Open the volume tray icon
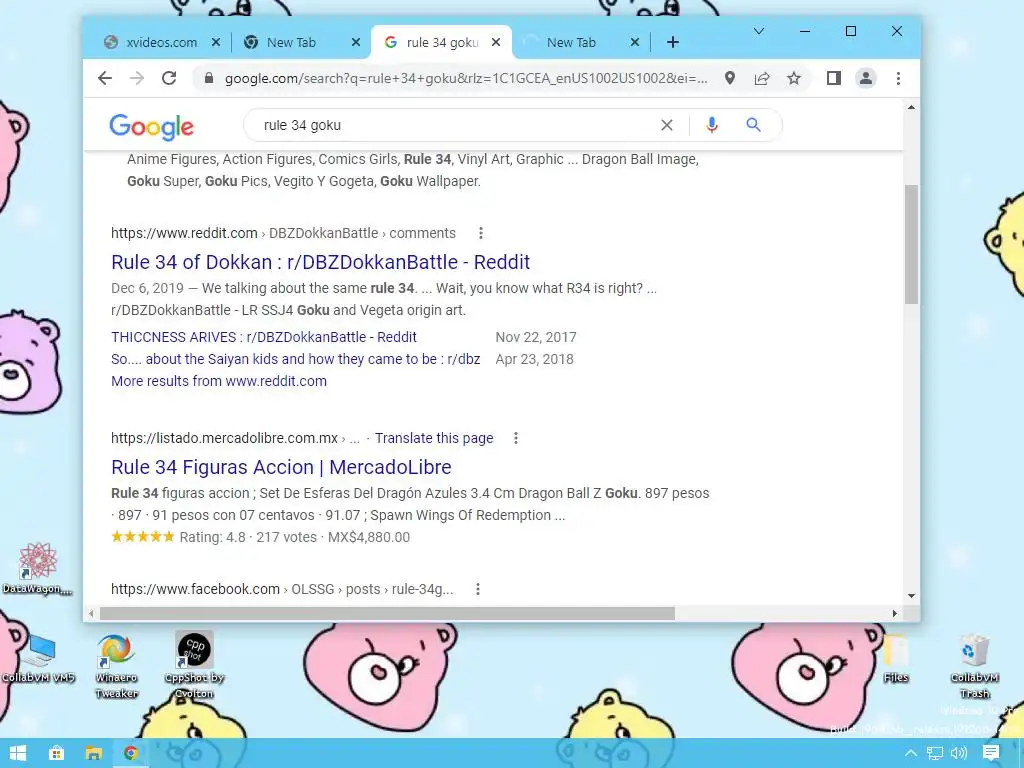1024x768 pixels. tap(959, 754)
